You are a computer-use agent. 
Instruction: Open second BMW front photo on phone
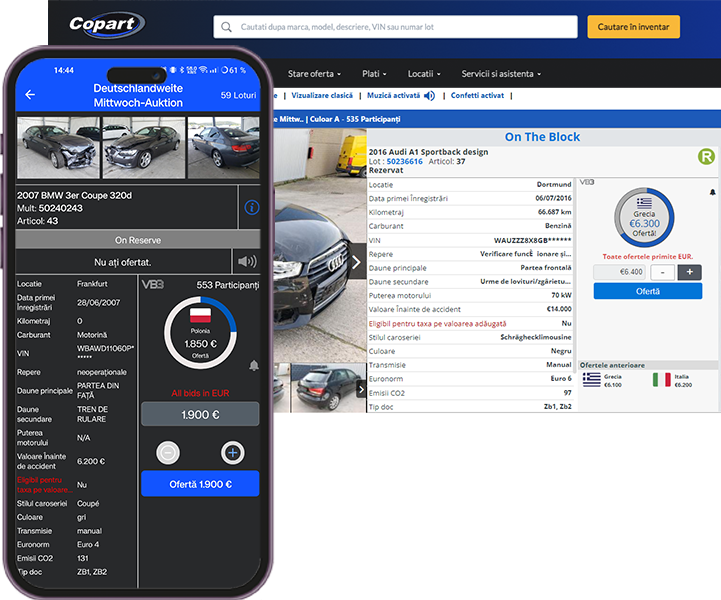(x=144, y=147)
